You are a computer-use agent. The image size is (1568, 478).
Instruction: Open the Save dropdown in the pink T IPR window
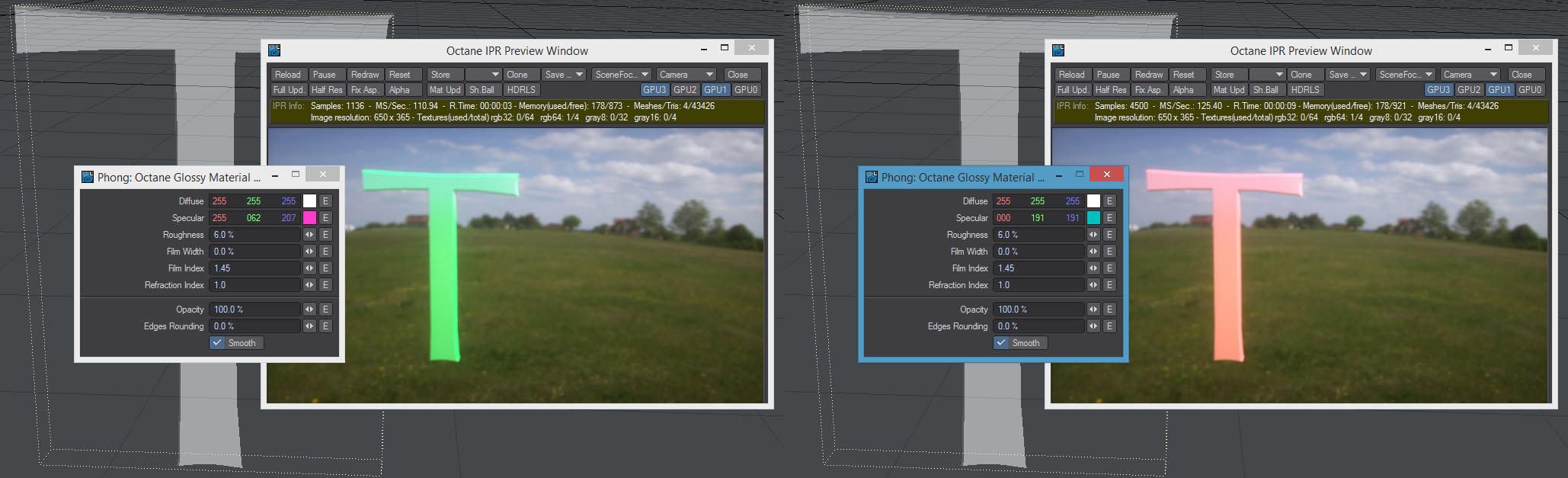pos(1348,75)
